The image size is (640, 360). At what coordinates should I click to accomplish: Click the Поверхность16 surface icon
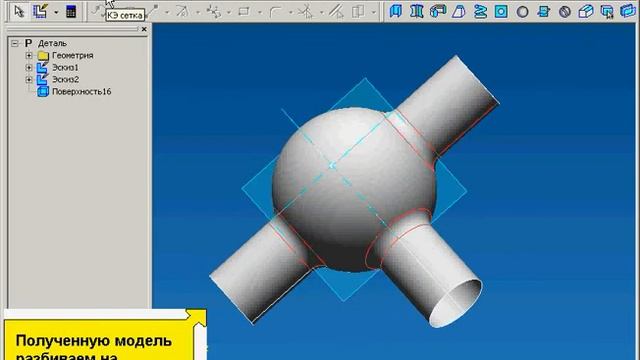tap(43, 91)
